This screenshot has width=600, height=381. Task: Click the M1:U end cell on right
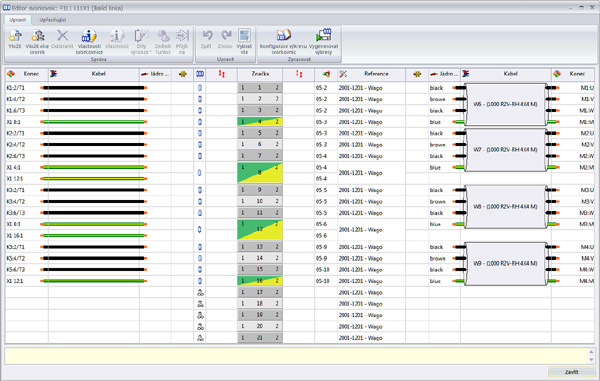573,88
